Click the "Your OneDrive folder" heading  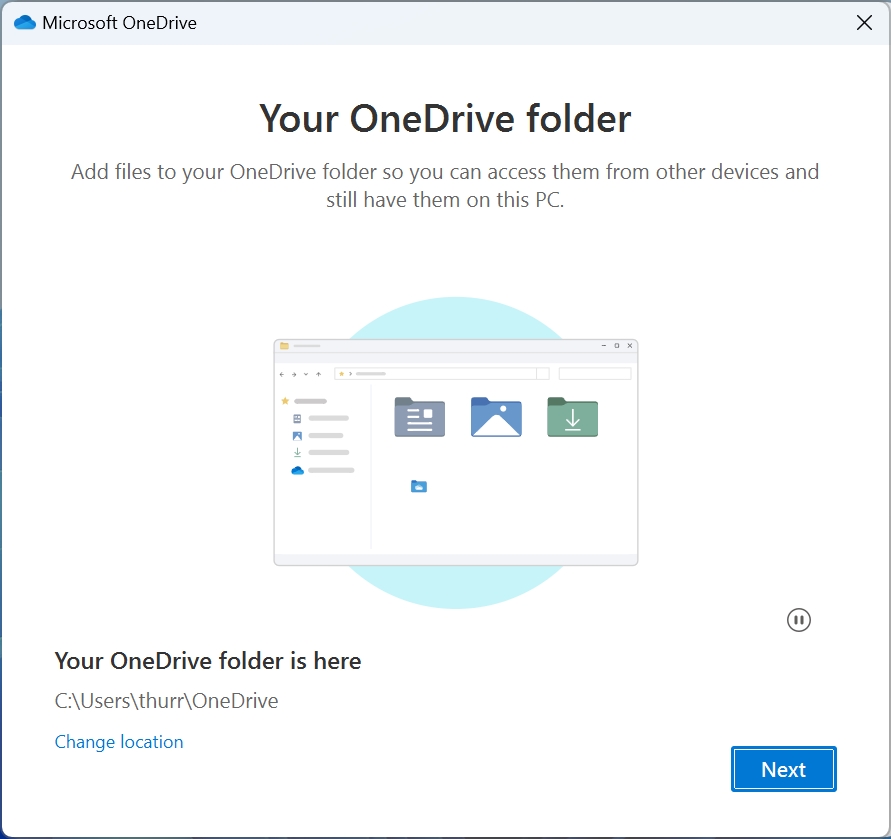coord(445,118)
